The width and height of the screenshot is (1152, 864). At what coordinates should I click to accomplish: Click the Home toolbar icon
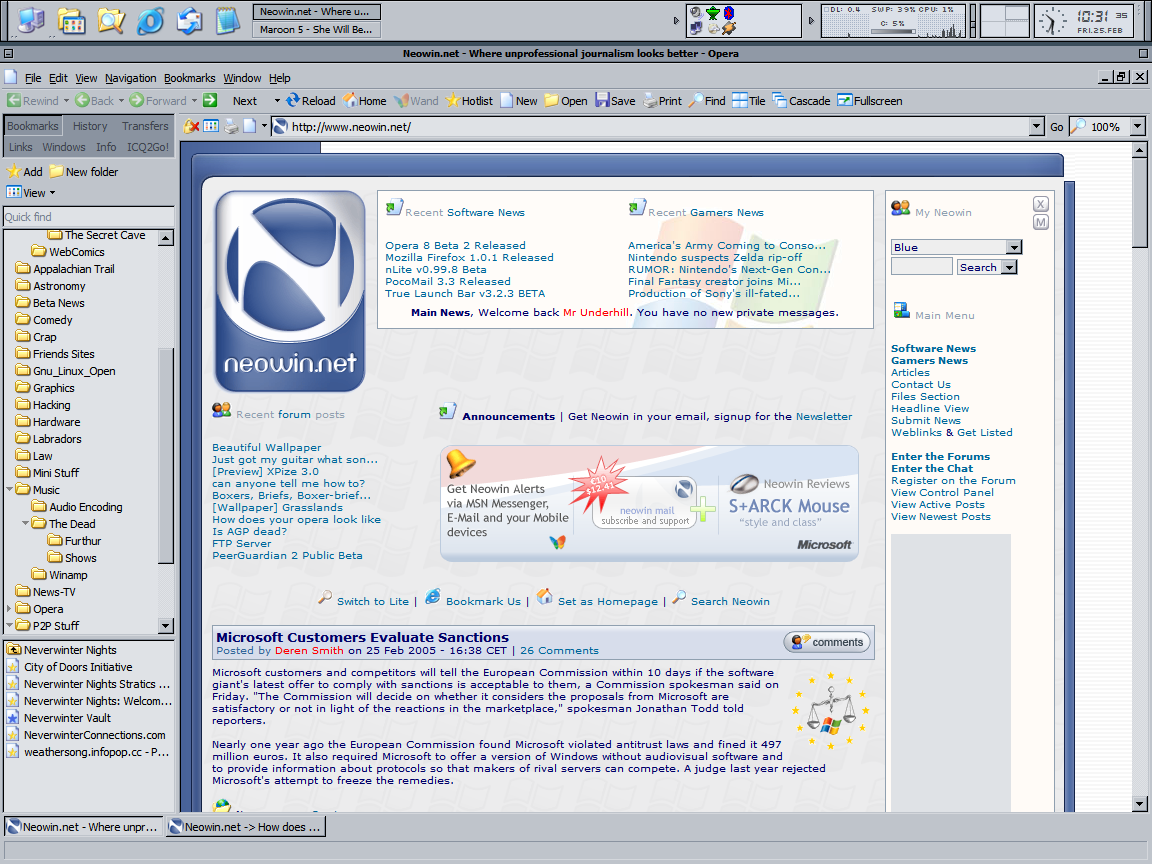(x=350, y=100)
